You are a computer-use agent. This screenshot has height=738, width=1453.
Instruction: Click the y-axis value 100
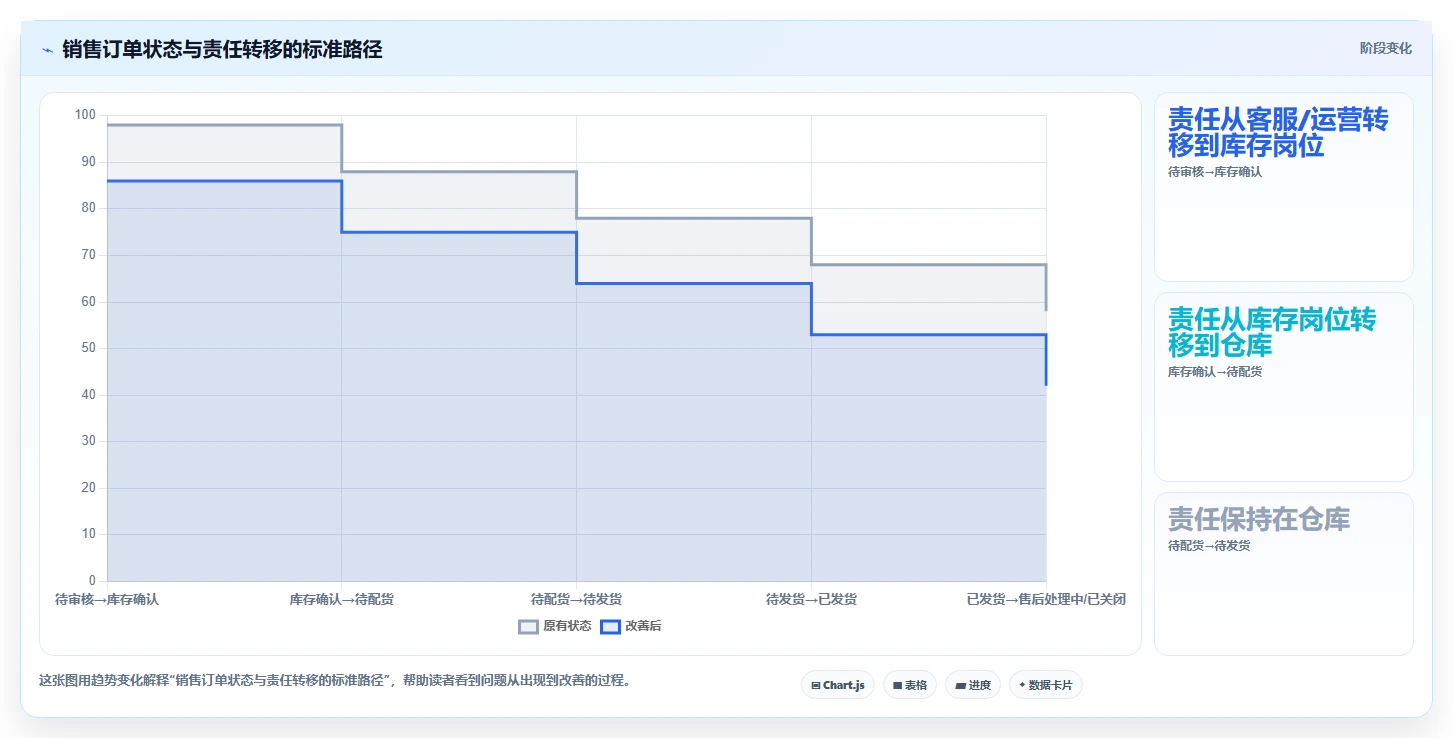pos(85,115)
